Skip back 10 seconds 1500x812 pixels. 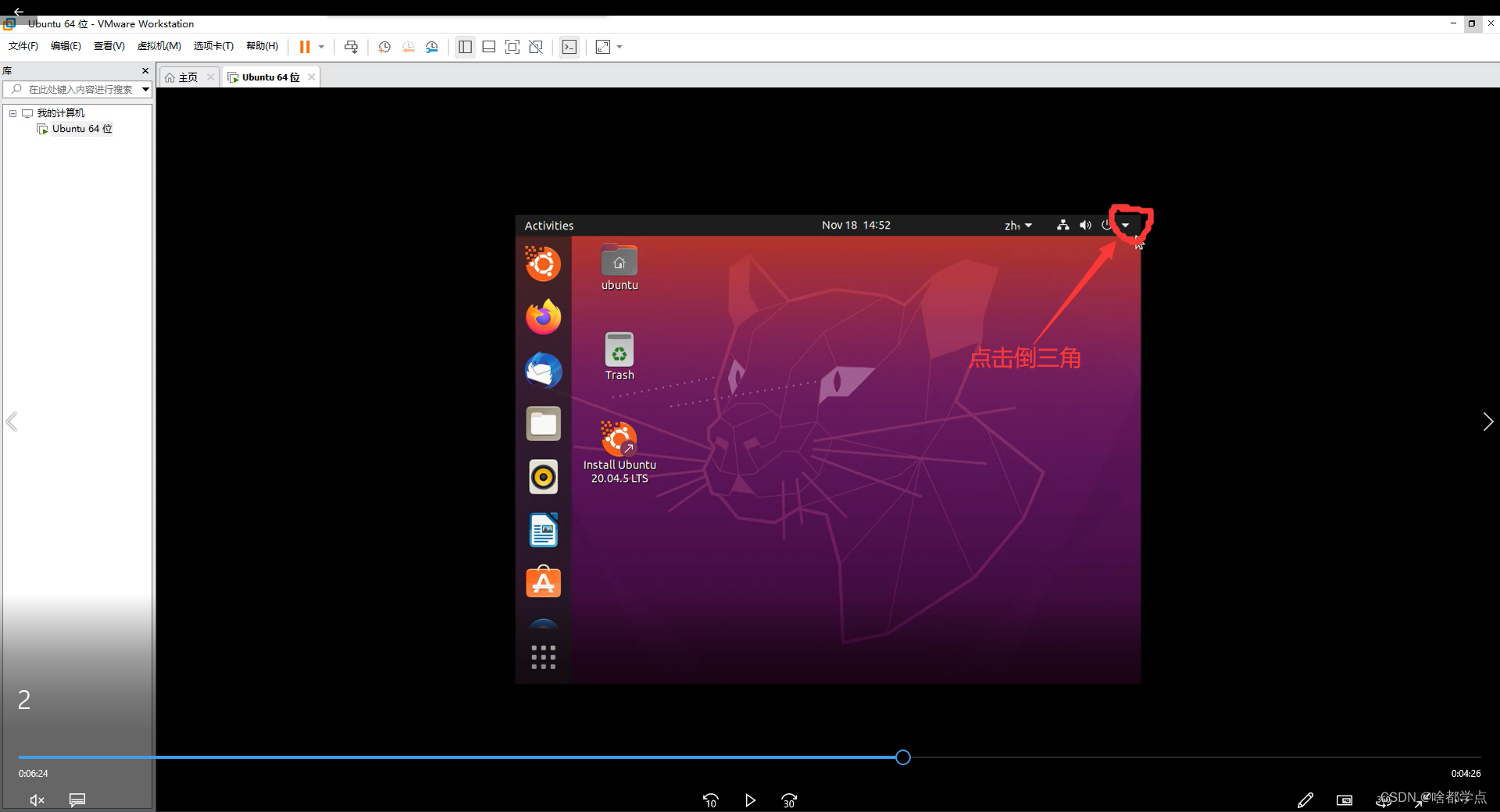point(711,800)
